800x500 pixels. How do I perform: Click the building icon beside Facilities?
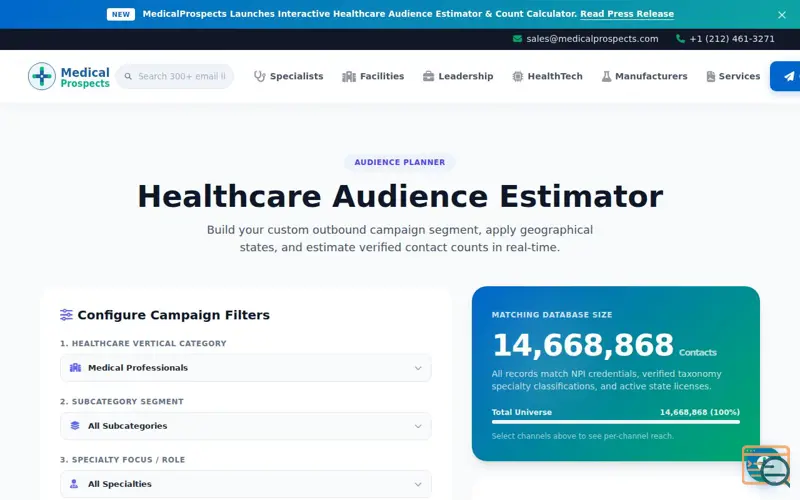point(349,76)
